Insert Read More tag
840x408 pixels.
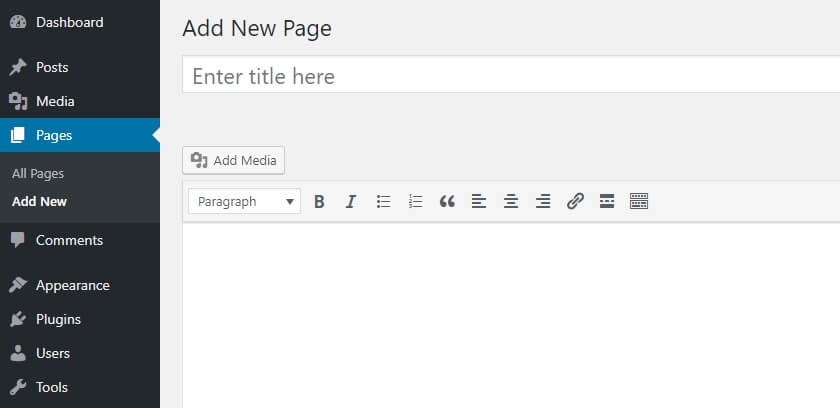(x=607, y=201)
